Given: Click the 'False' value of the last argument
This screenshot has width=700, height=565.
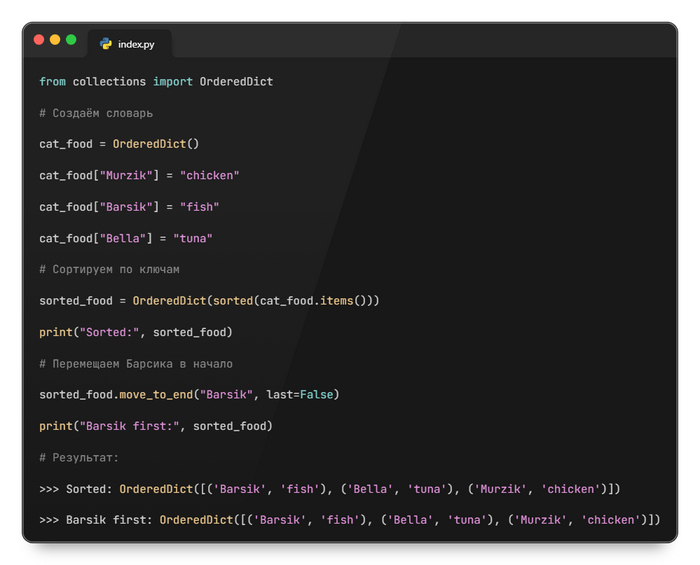Looking at the screenshot, I should point(319,395).
